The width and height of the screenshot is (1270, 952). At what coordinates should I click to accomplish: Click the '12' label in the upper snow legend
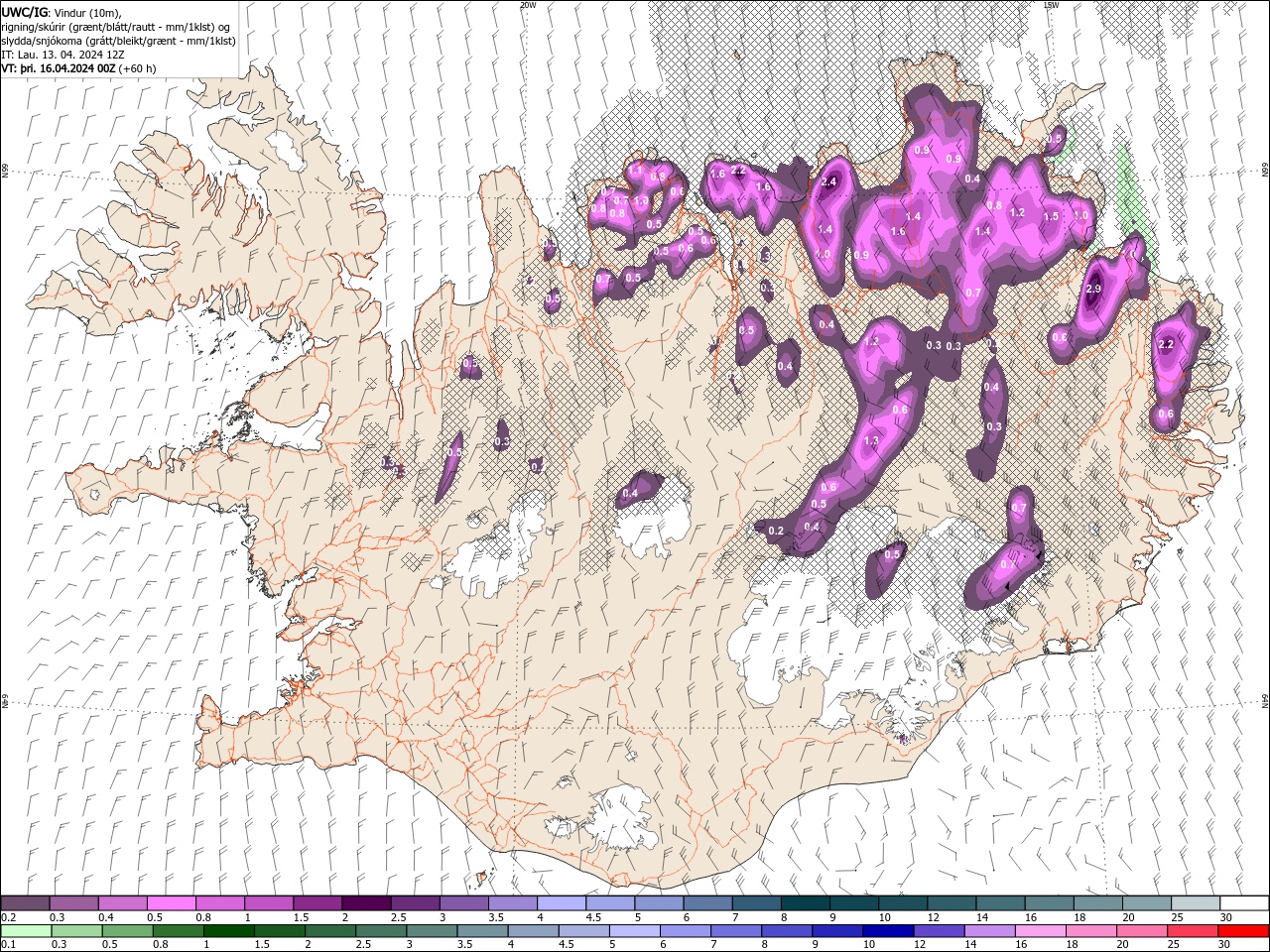(x=934, y=917)
